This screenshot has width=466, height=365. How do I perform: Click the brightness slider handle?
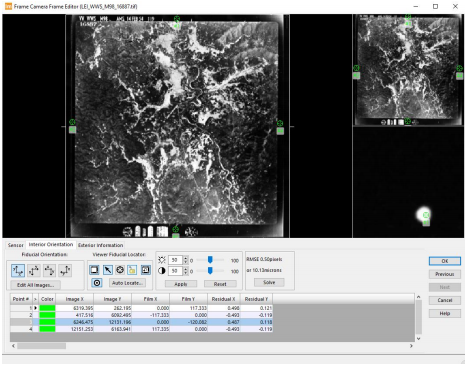pos(210,259)
